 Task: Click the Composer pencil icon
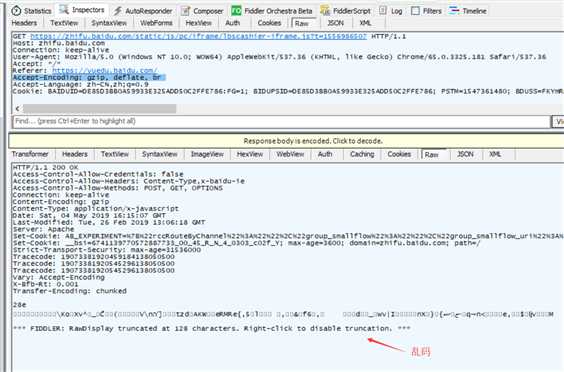185,11
